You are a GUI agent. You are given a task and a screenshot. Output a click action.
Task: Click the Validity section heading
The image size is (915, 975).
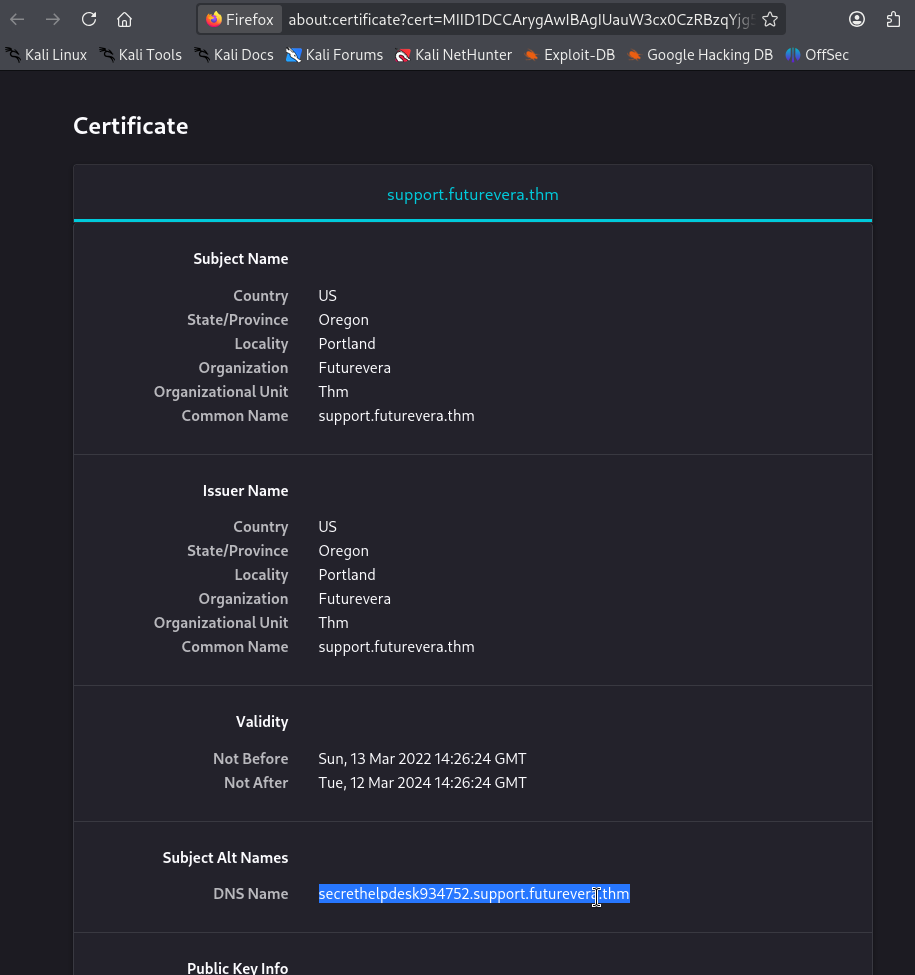(x=262, y=721)
